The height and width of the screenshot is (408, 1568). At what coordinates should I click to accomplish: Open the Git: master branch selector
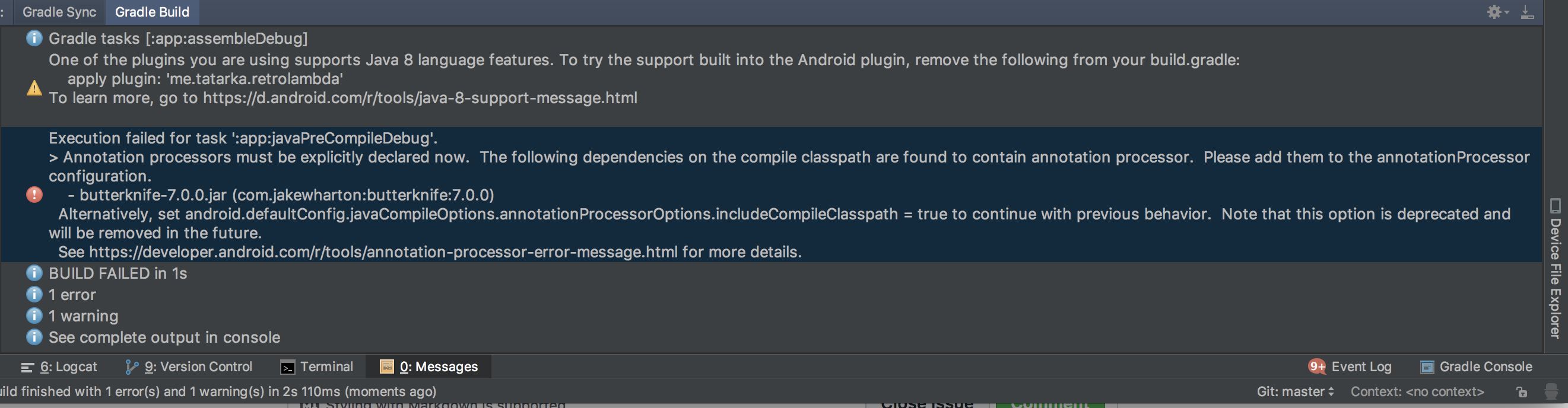1291,391
